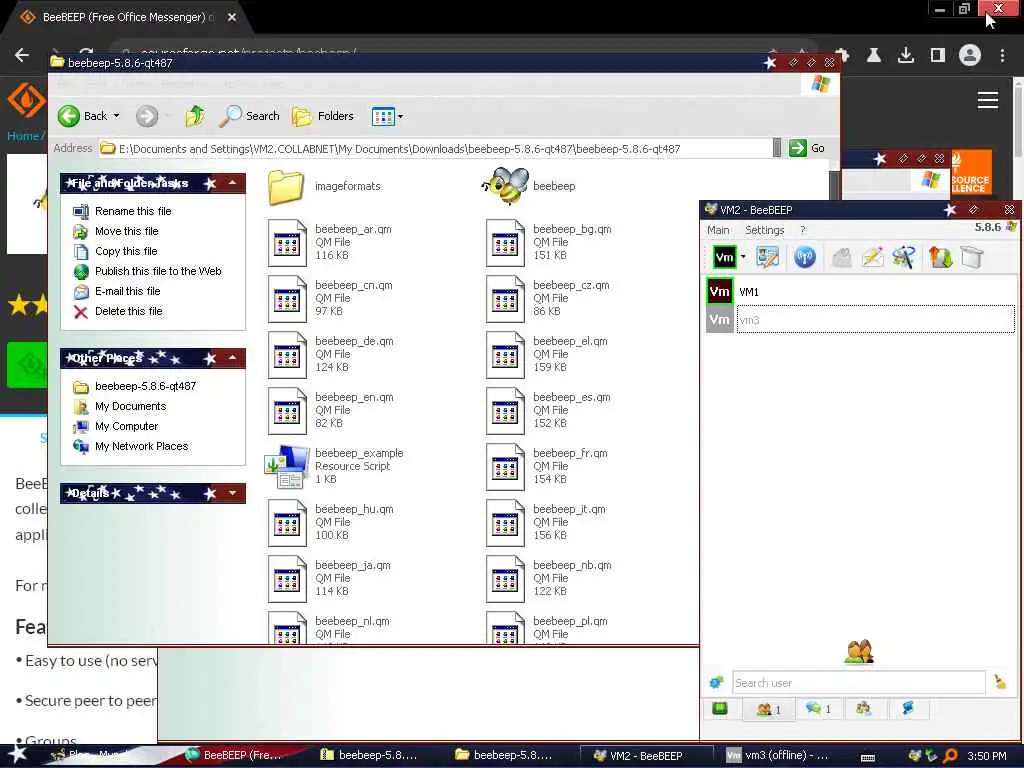This screenshot has width=1024, height=768.
Task: Click Copy this file
Action: [x=126, y=251]
